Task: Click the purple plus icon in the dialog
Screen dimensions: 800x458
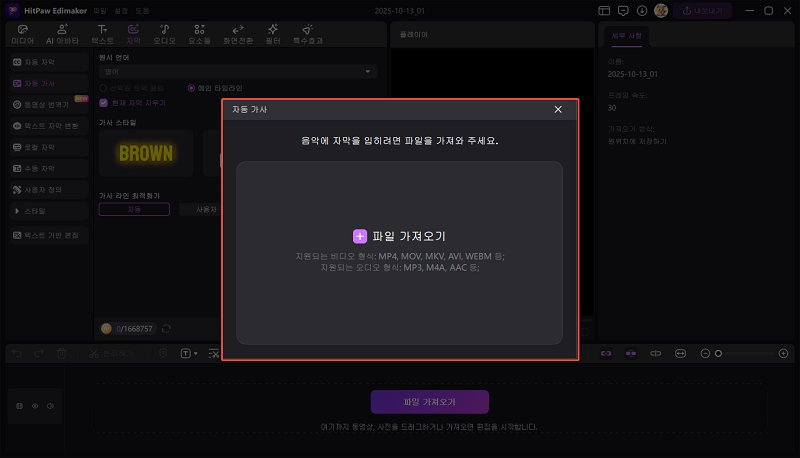Action: click(x=360, y=236)
